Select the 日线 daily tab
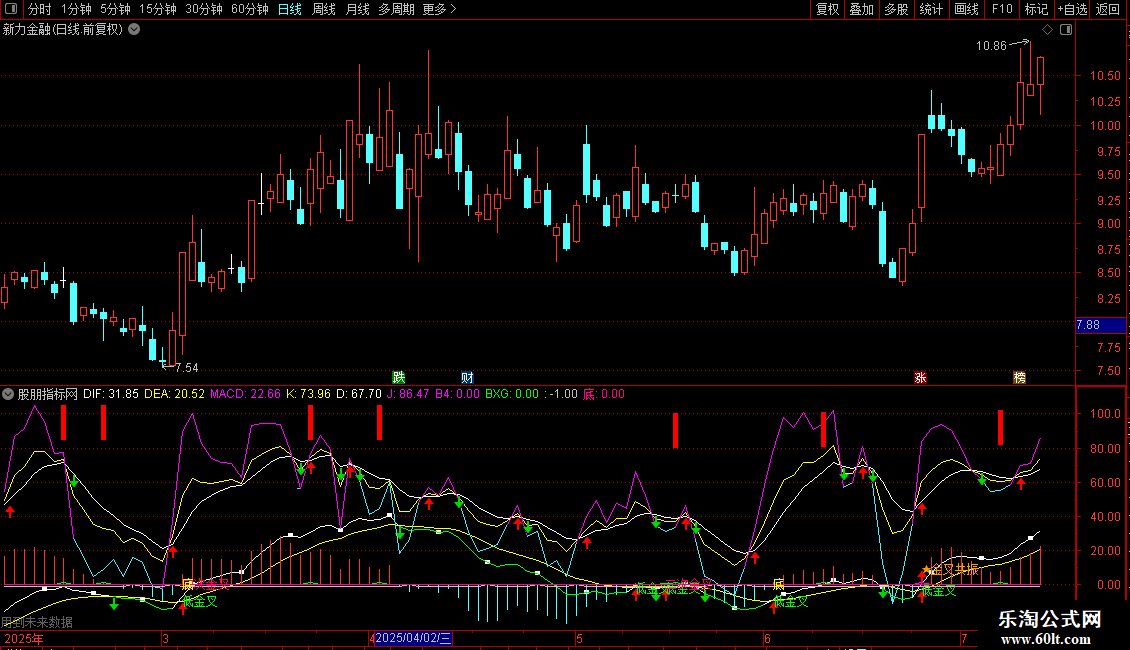Image resolution: width=1130 pixels, height=650 pixels. [290, 9]
